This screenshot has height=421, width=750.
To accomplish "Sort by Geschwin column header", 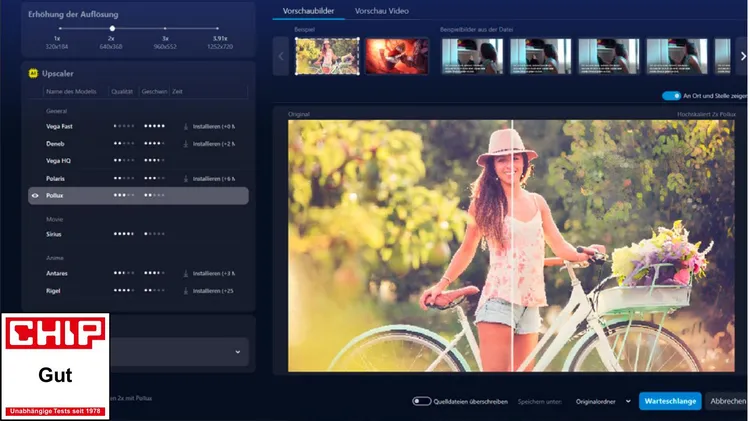I will [x=154, y=91].
